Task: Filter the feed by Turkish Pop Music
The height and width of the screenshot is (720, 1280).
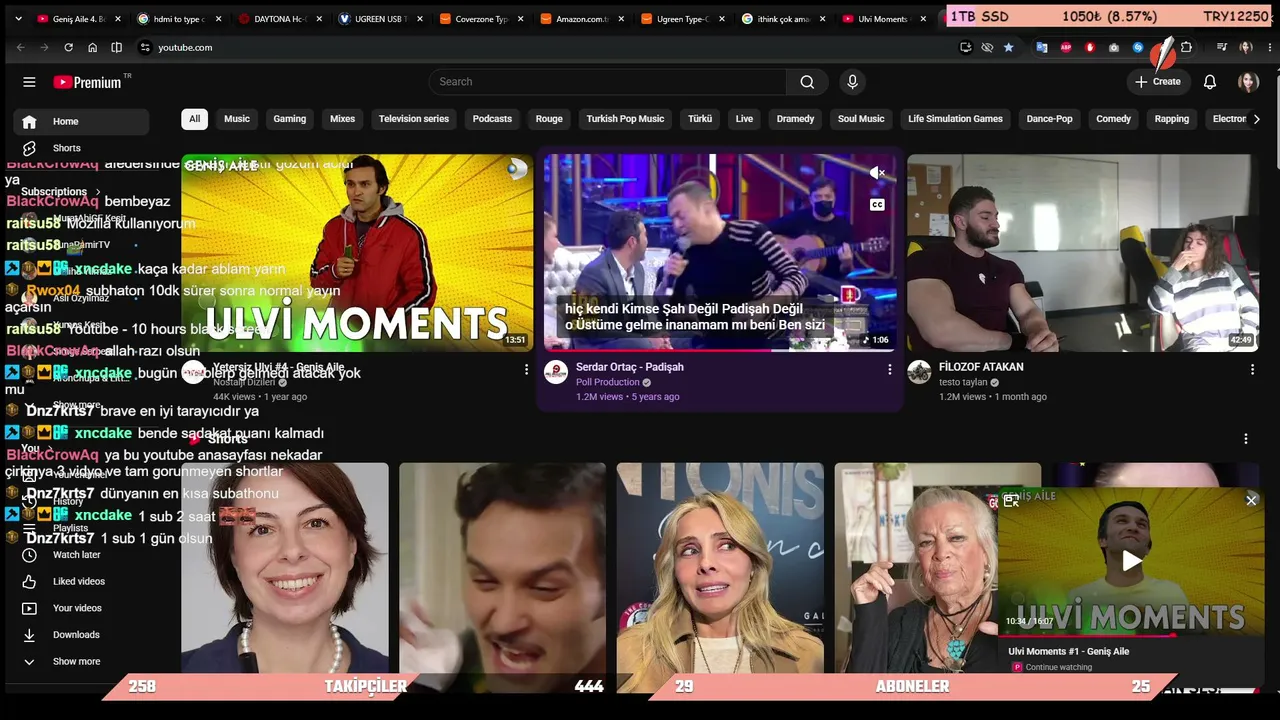Action: (x=625, y=119)
